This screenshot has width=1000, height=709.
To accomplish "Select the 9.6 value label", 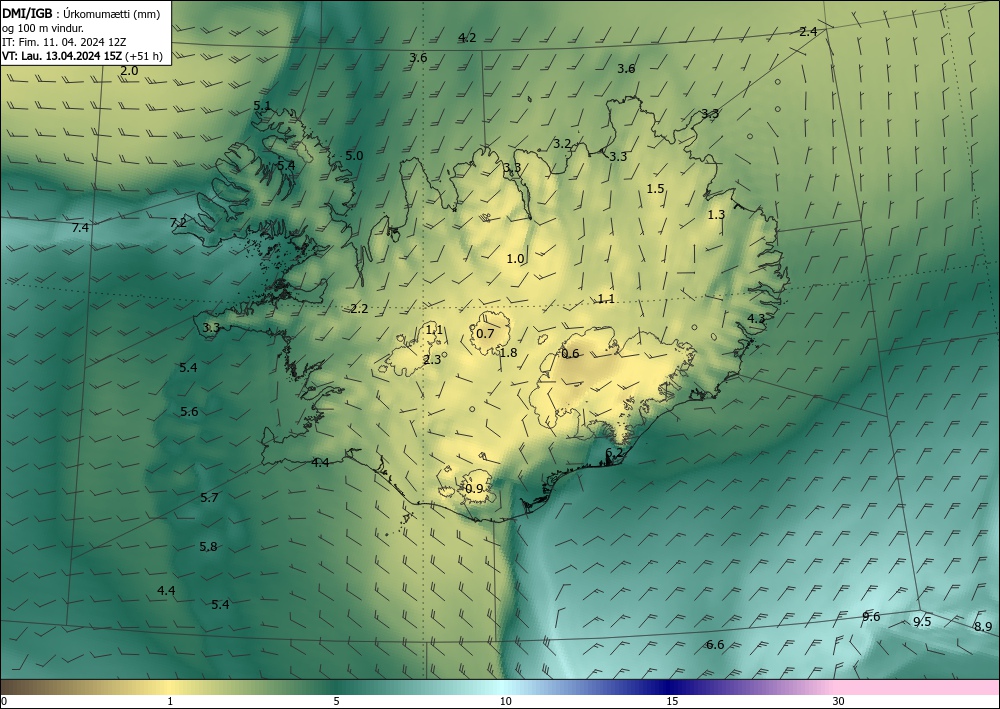I will coord(871,617).
